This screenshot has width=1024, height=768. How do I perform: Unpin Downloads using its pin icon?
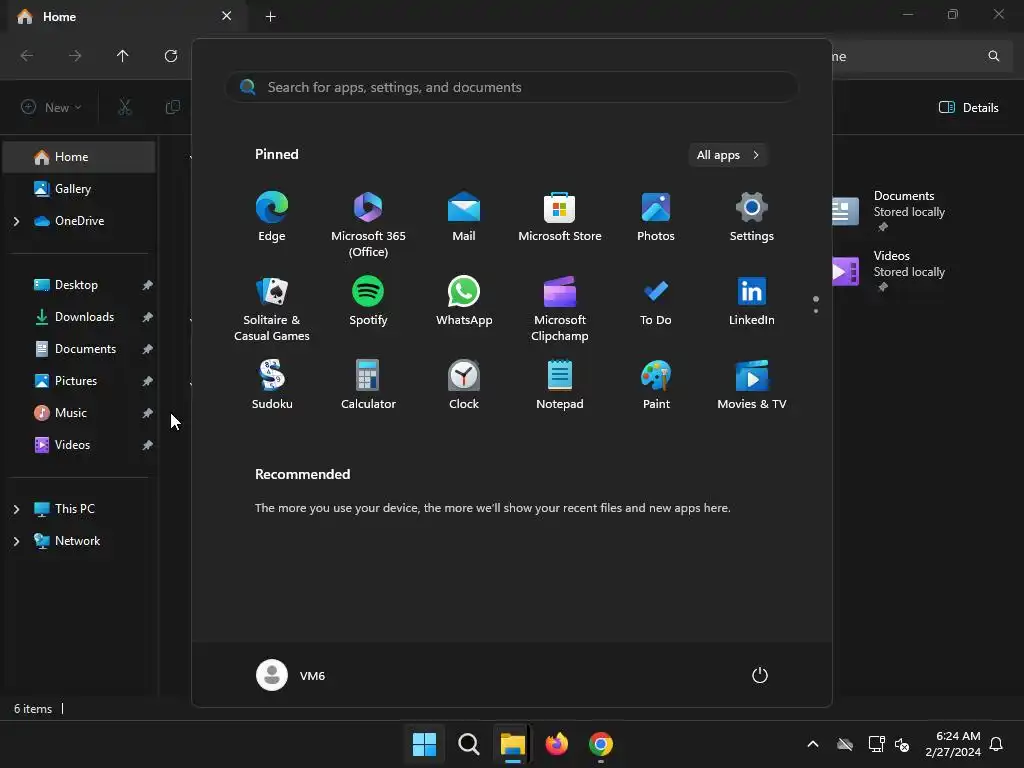point(148,317)
